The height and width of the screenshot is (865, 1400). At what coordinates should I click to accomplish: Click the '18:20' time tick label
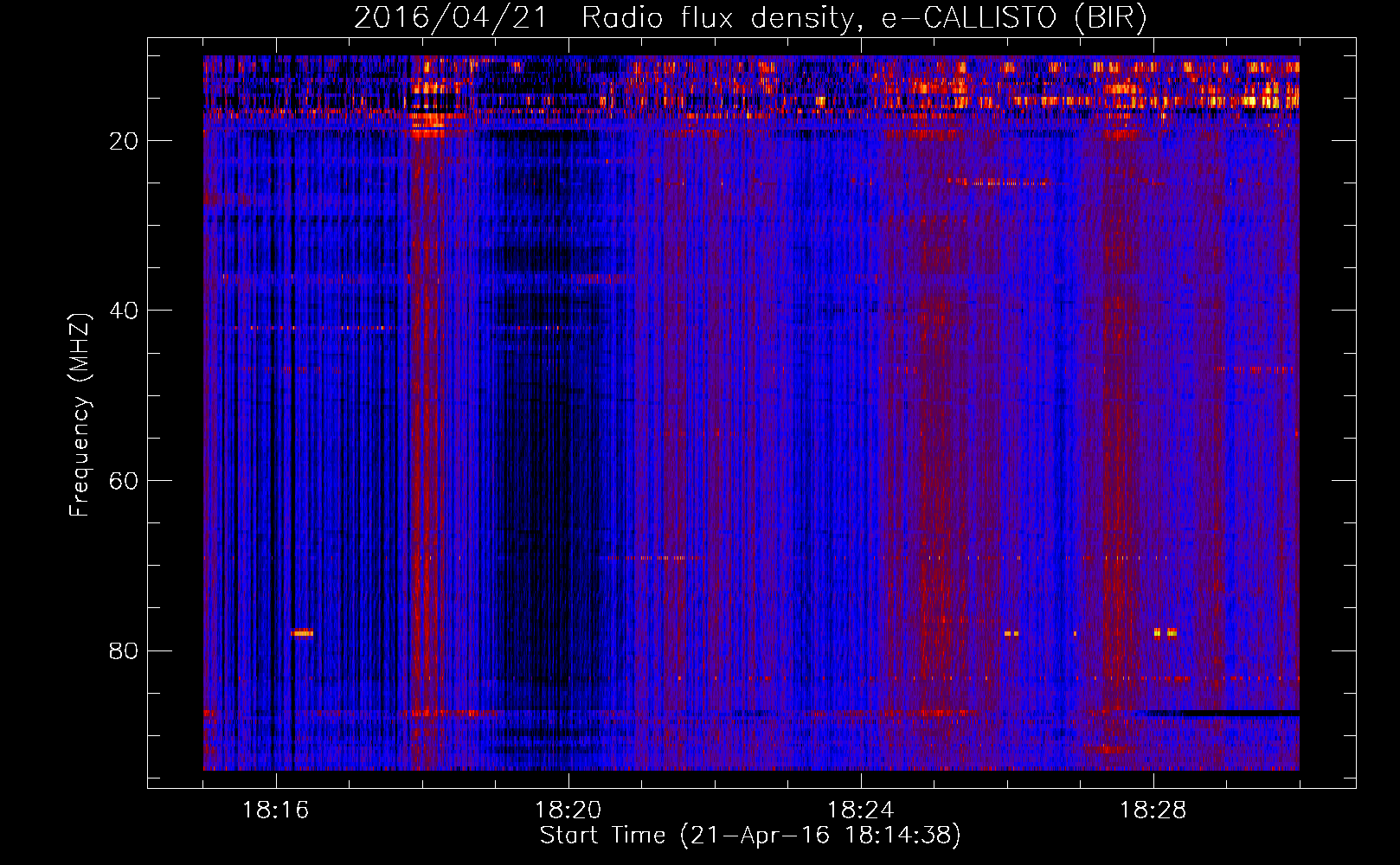pos(568,811)
